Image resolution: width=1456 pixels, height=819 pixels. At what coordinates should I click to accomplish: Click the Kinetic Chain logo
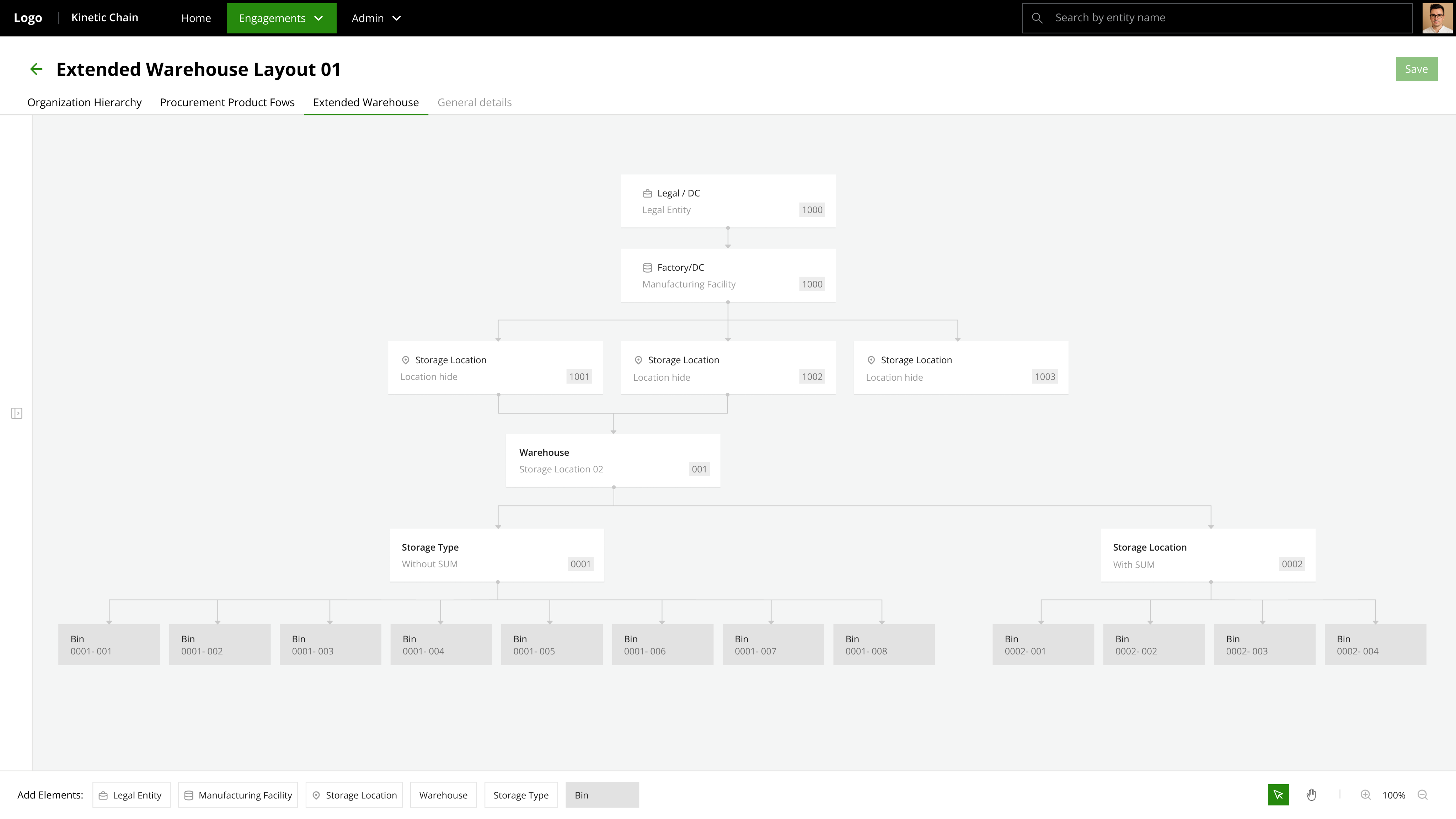click(105, 17)
